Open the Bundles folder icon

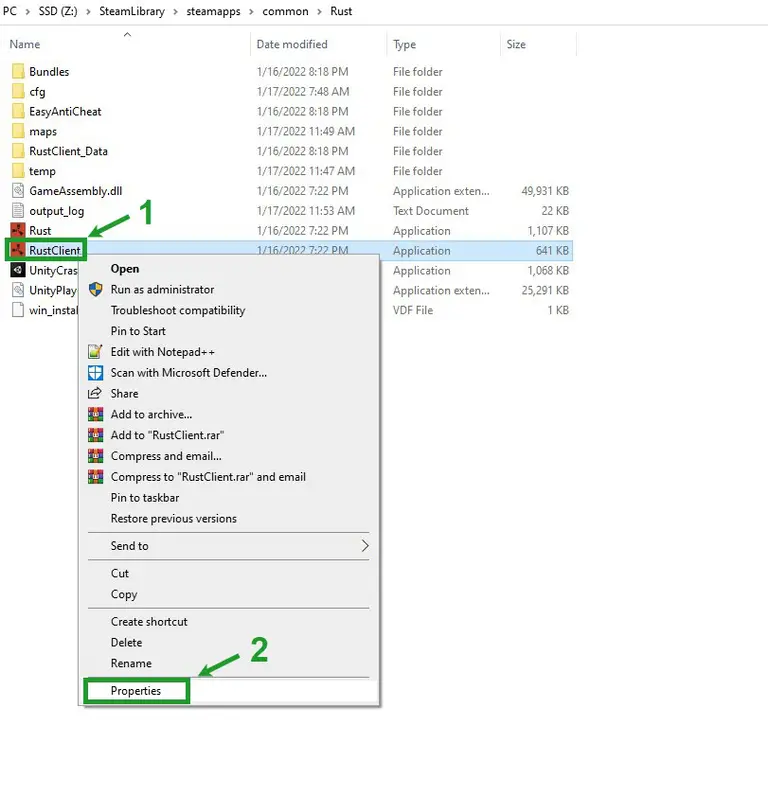coord(18,71)
